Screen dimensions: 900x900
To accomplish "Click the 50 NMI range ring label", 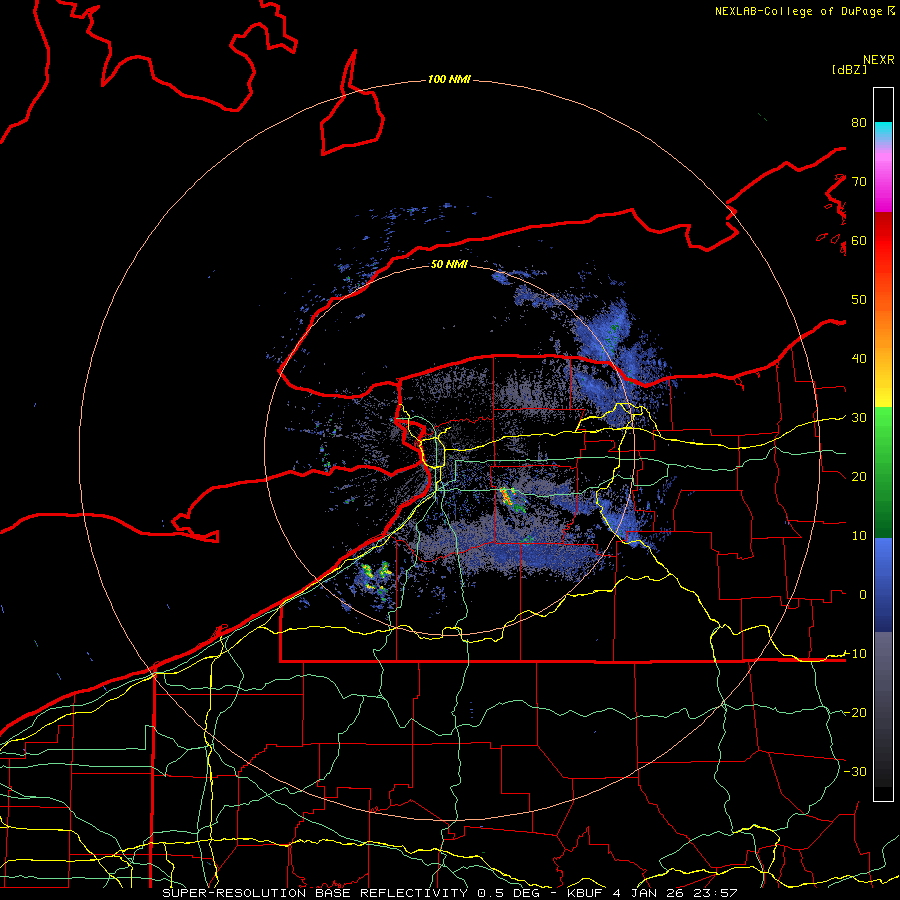I will [x=449, y=264].
